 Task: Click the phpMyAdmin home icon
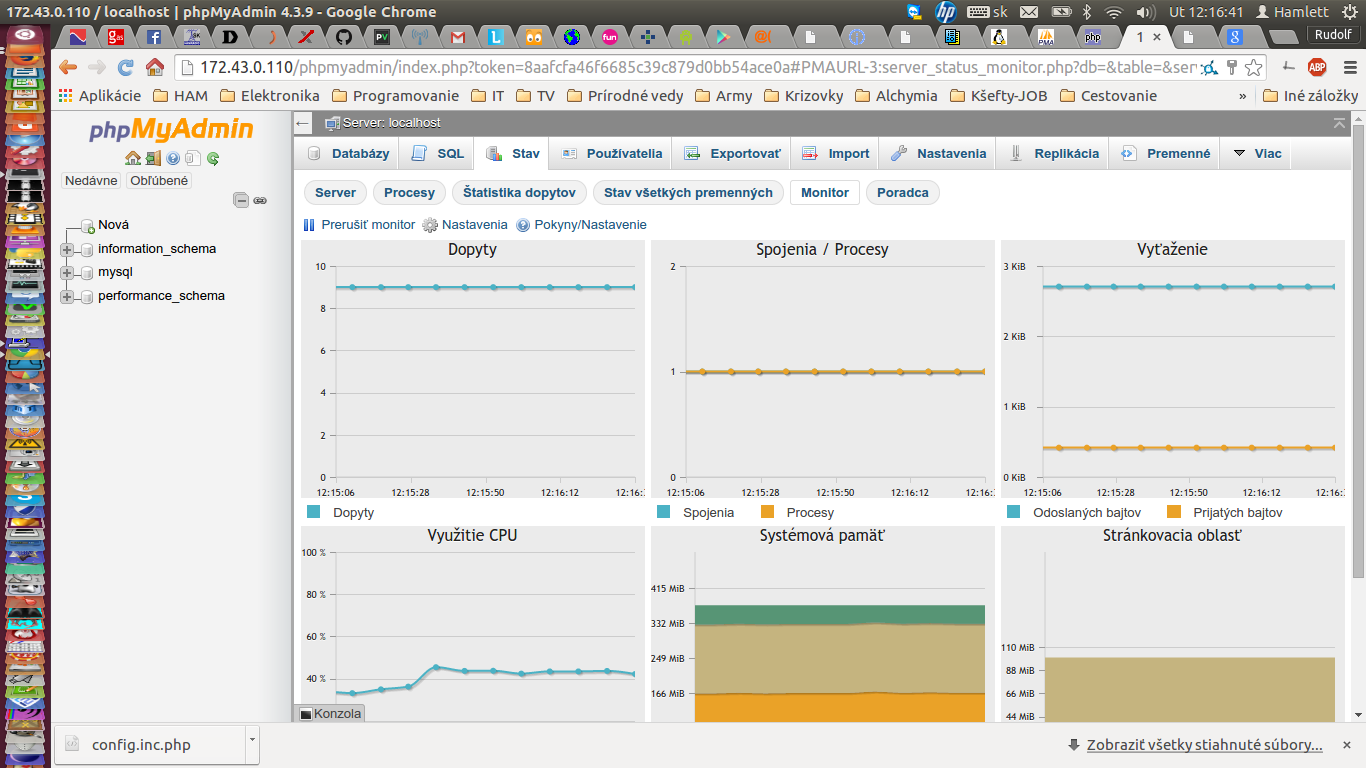(132, 158)
